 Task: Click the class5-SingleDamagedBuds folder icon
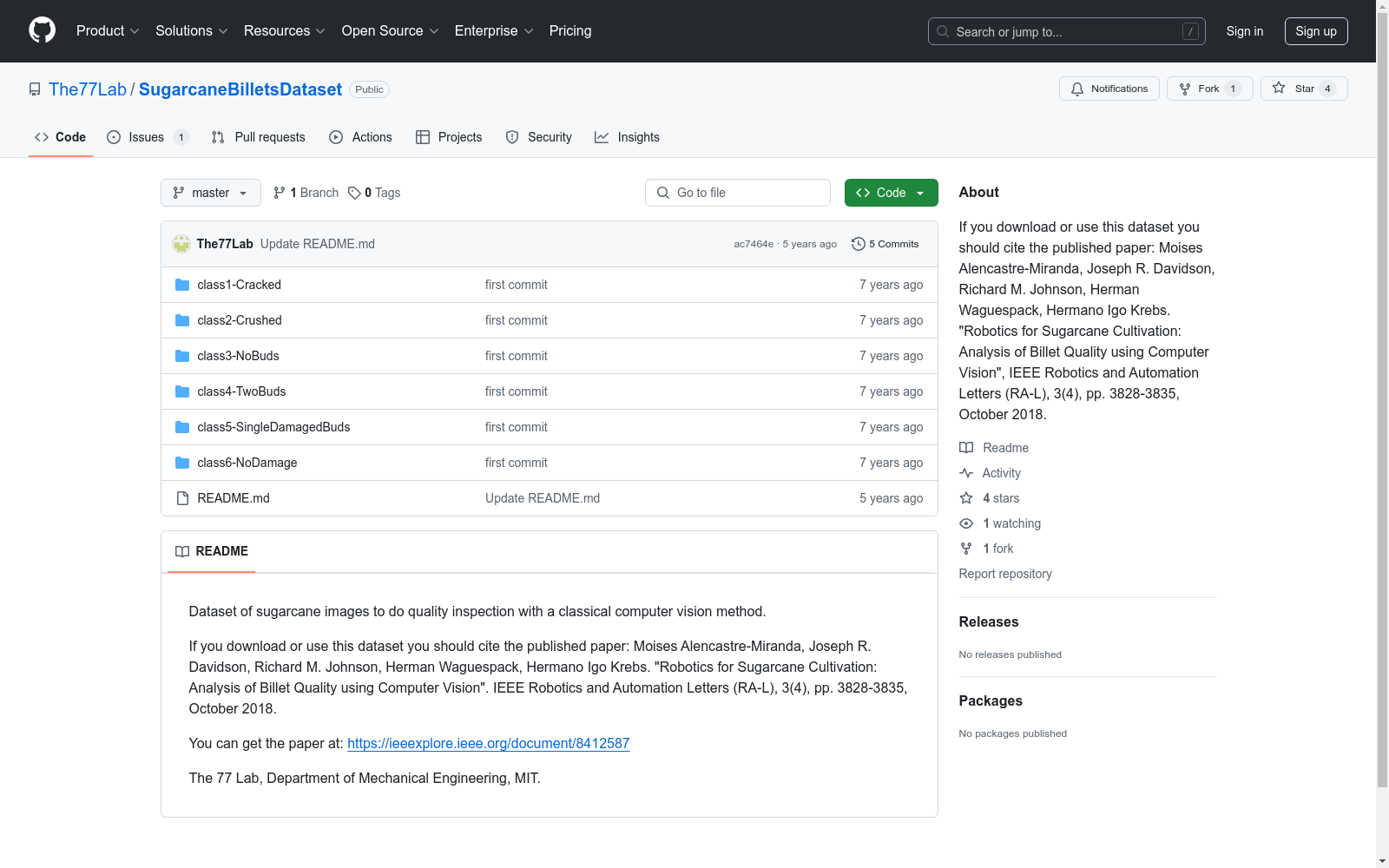(x=182, y=427)
